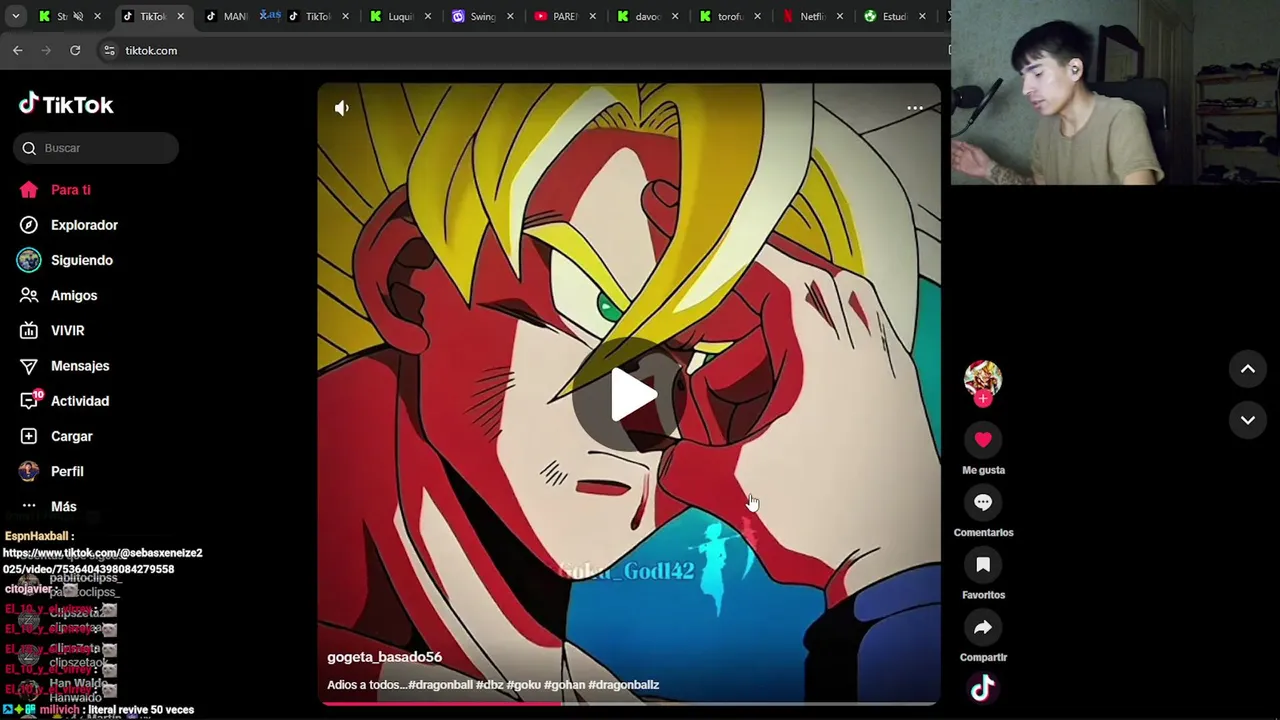Click the Me gusta label
Screen dimensions: 1280x720
click(983, 470)
